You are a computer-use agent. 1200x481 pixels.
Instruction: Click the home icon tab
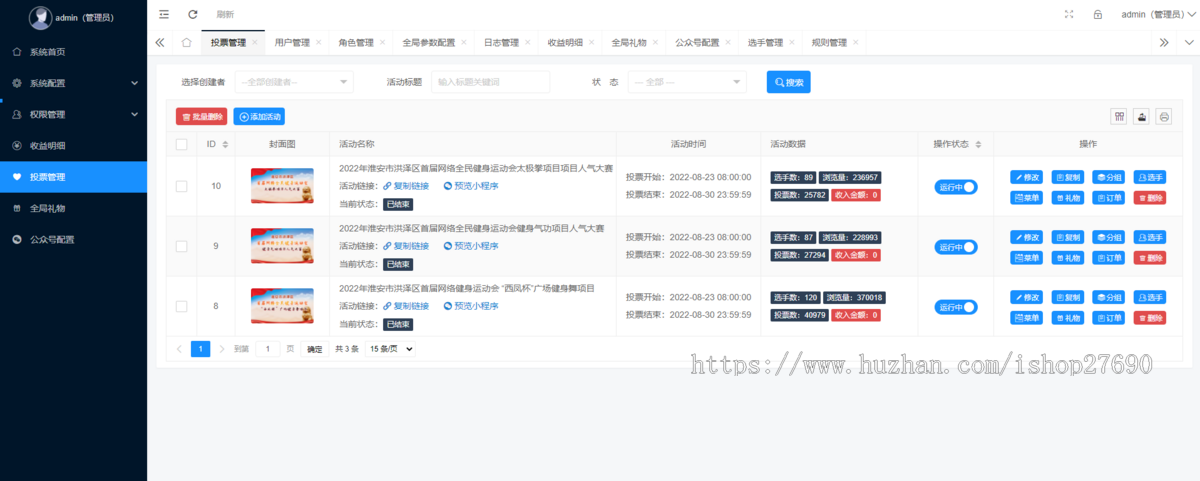click(186, 43)
